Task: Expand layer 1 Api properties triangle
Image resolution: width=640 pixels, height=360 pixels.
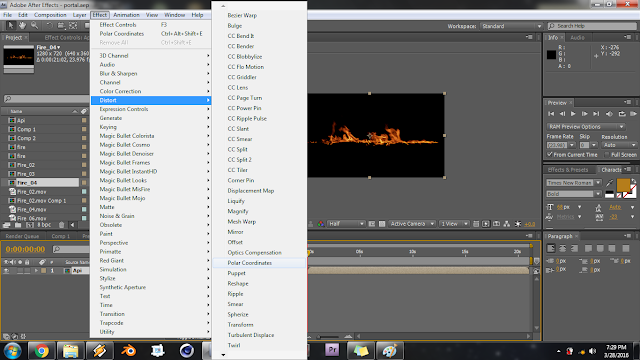Action: (x=37, y=271)
